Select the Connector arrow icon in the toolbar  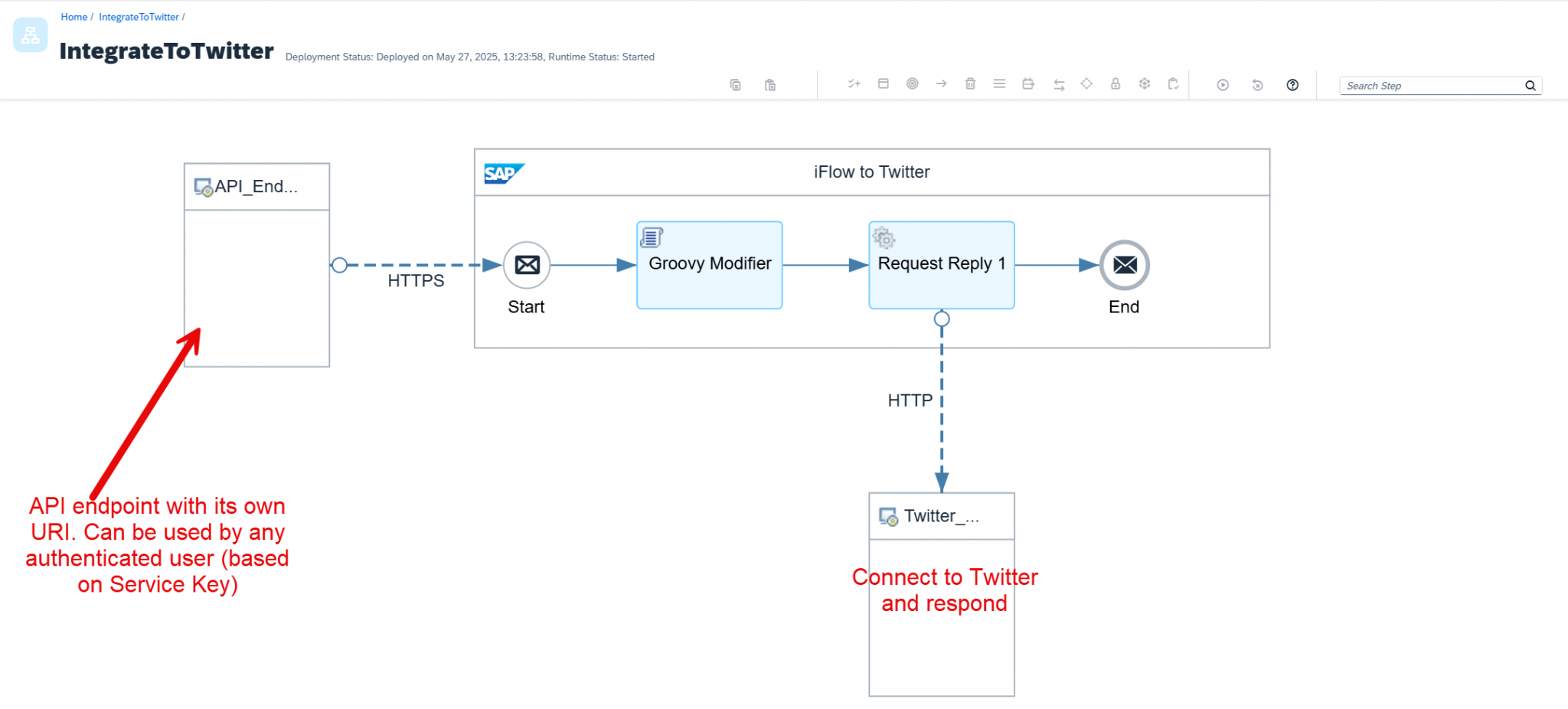pos(941,84)
